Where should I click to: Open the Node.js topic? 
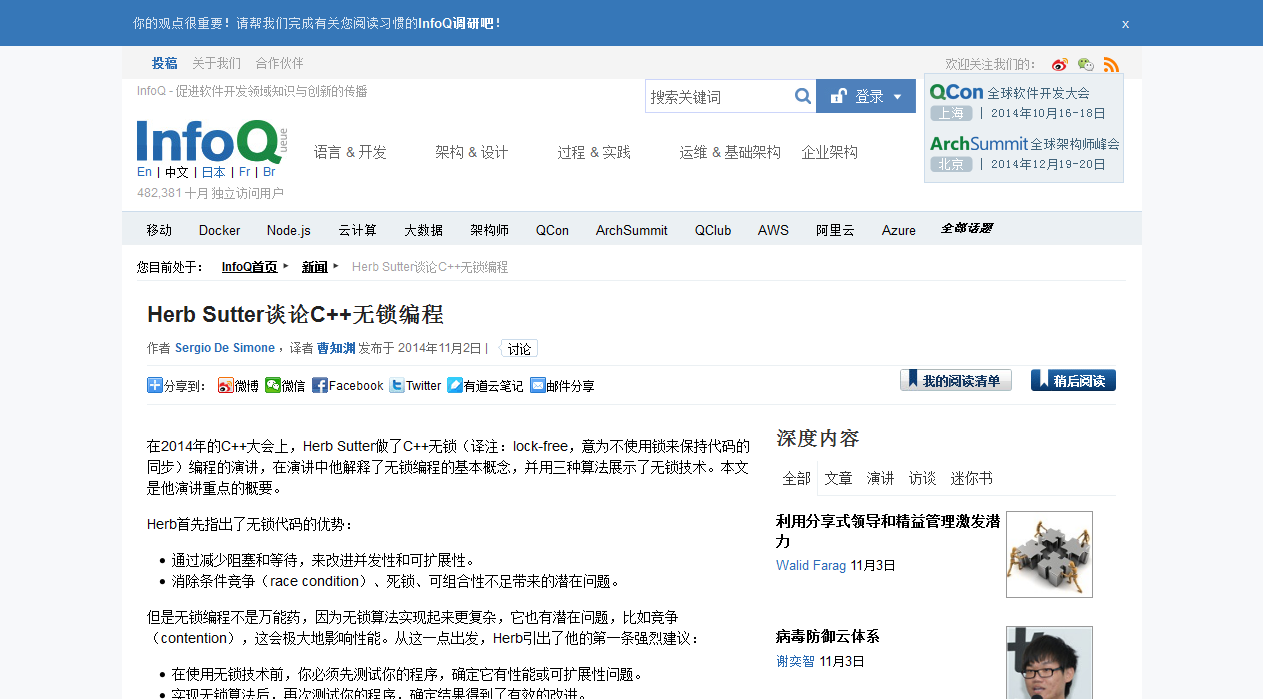pos(288,230)
